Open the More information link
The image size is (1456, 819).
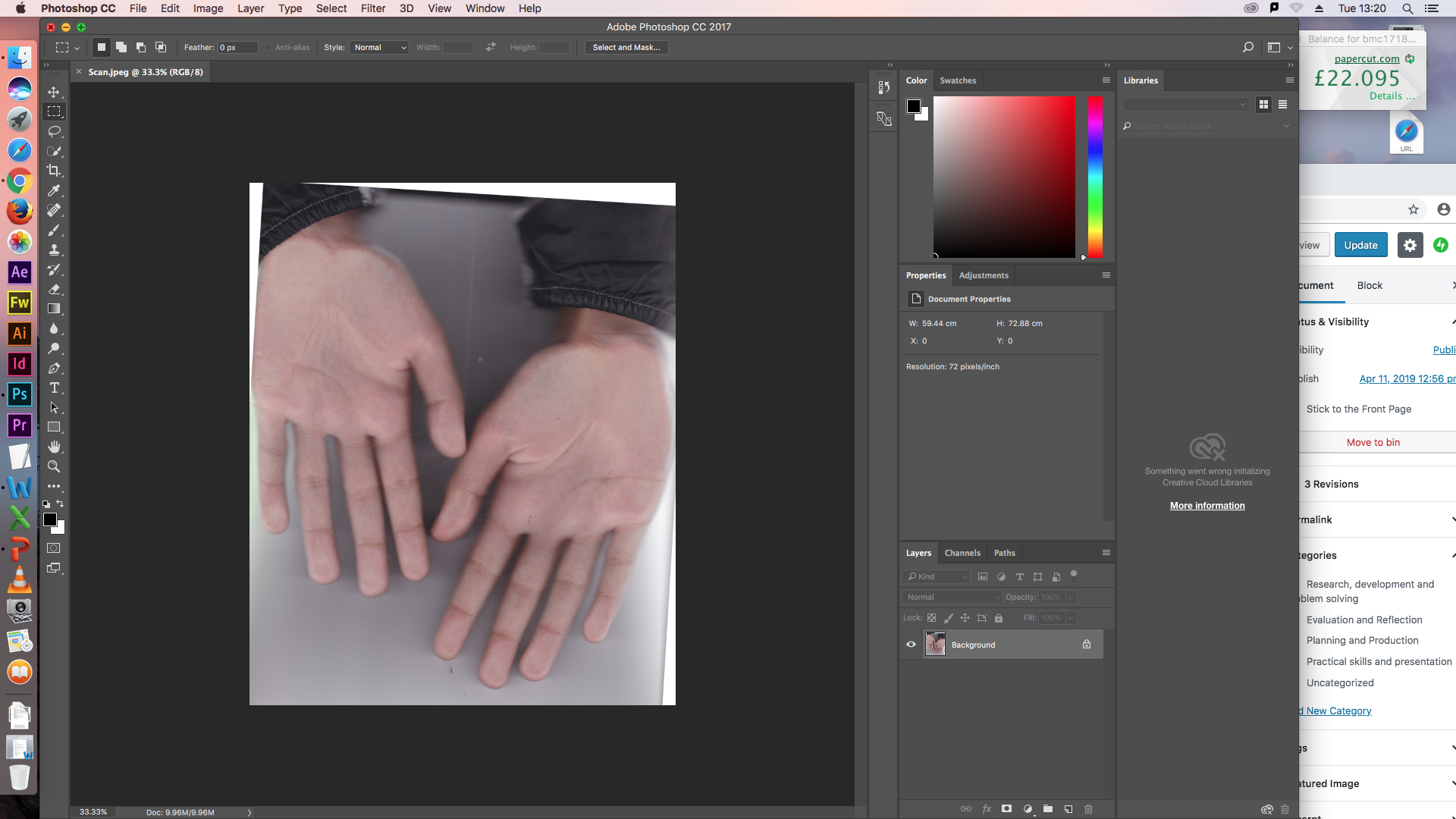coord(1207,506)
